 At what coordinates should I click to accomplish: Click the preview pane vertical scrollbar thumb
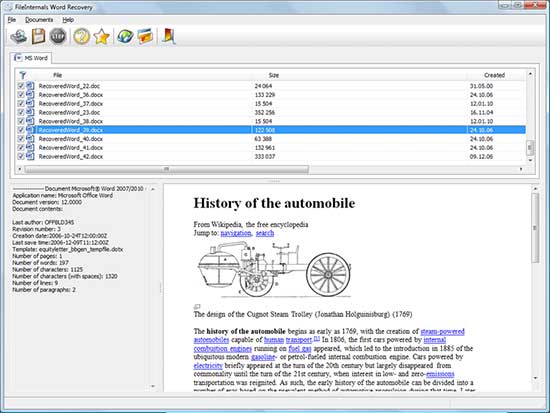tap(535, 227)
